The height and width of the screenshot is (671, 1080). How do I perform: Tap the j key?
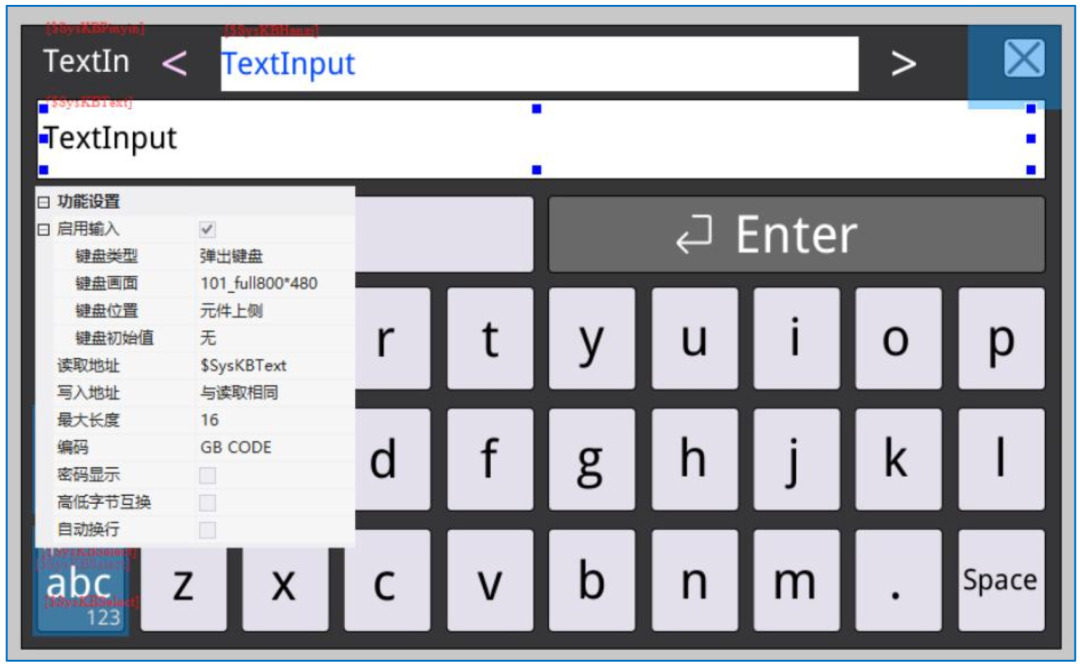pyautogui.click(x=796, y=460)
